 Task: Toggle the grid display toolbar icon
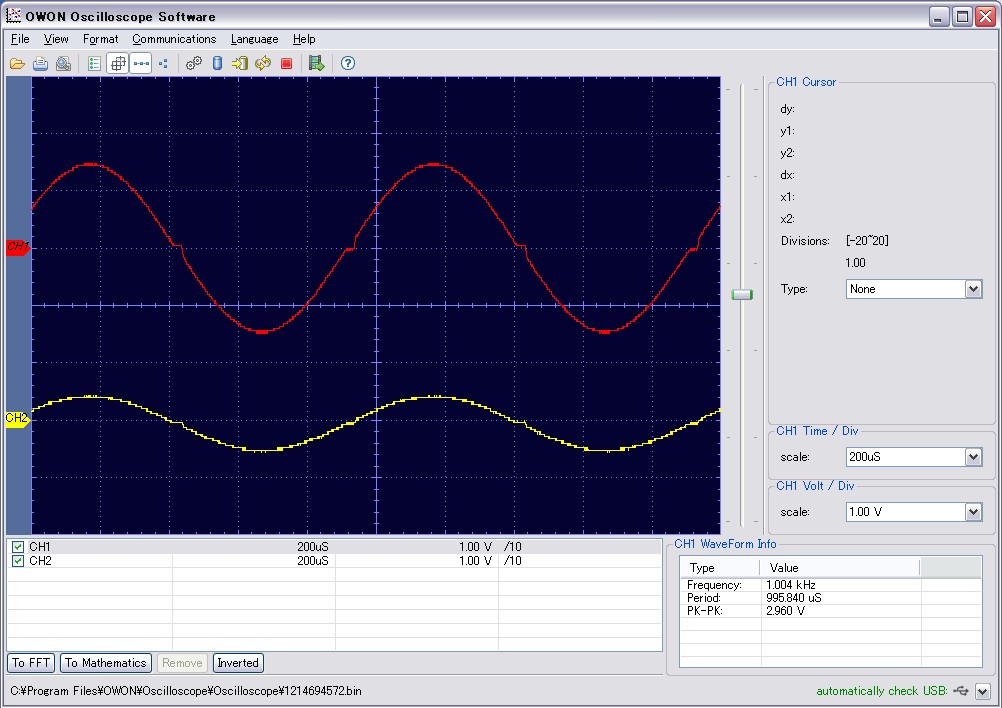click(117, 63)
